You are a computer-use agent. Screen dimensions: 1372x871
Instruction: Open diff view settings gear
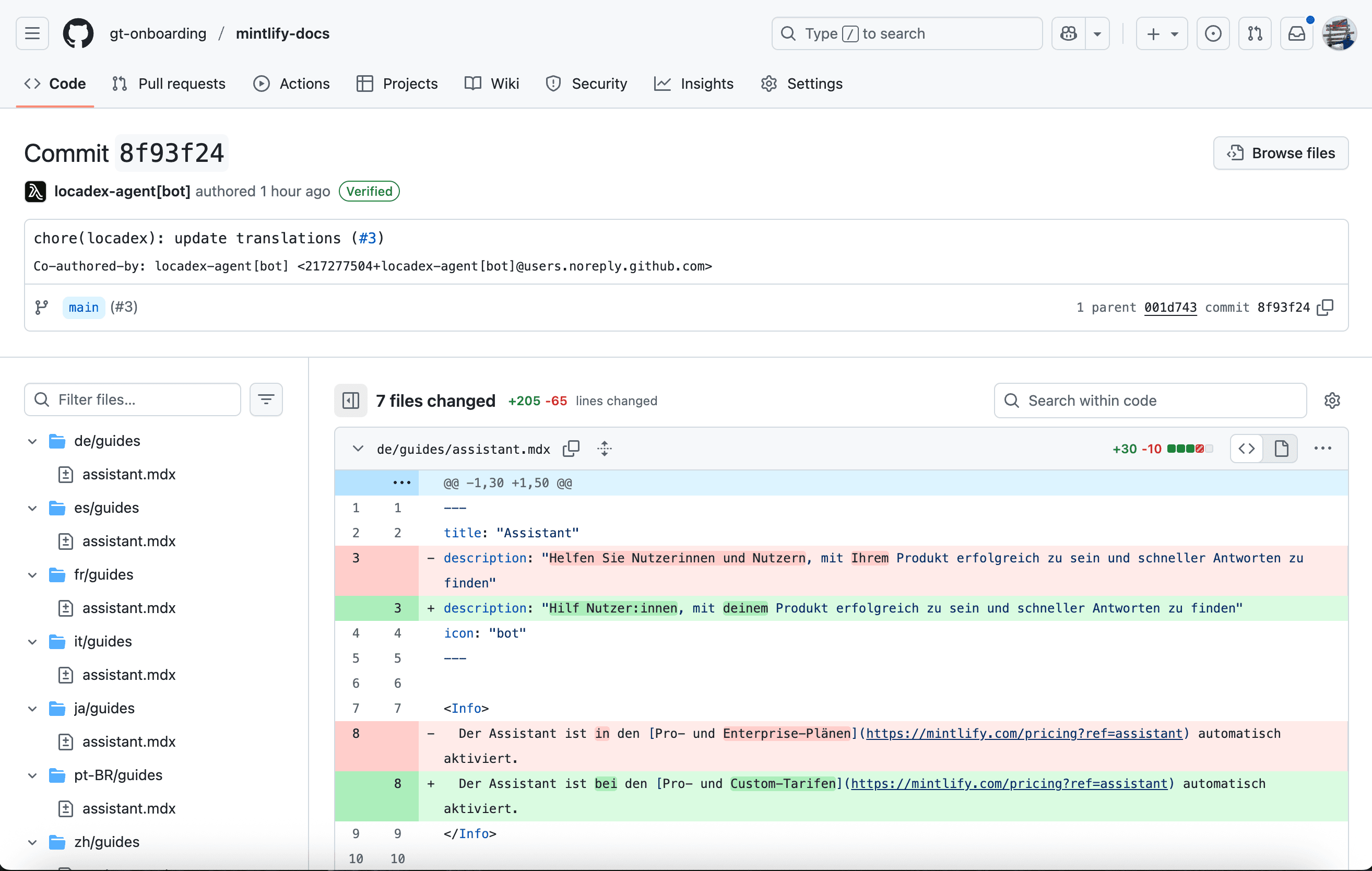(1332, 401)
